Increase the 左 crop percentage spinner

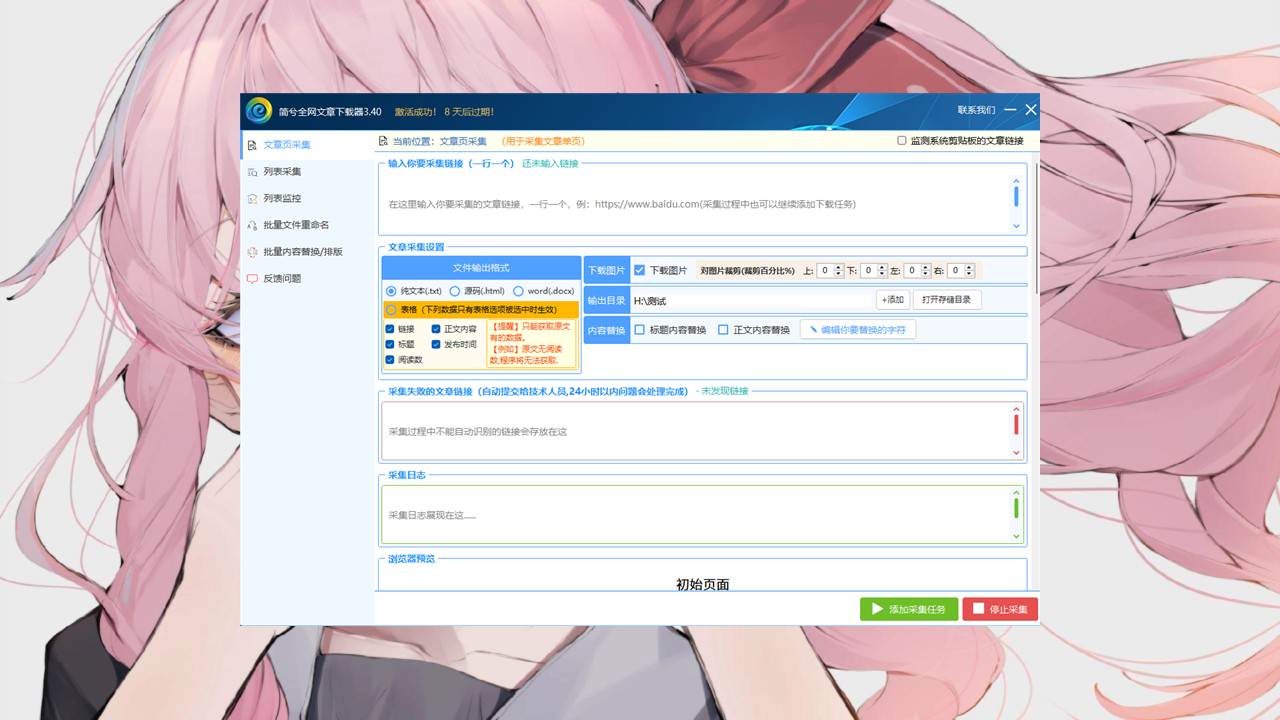point(927,267)
